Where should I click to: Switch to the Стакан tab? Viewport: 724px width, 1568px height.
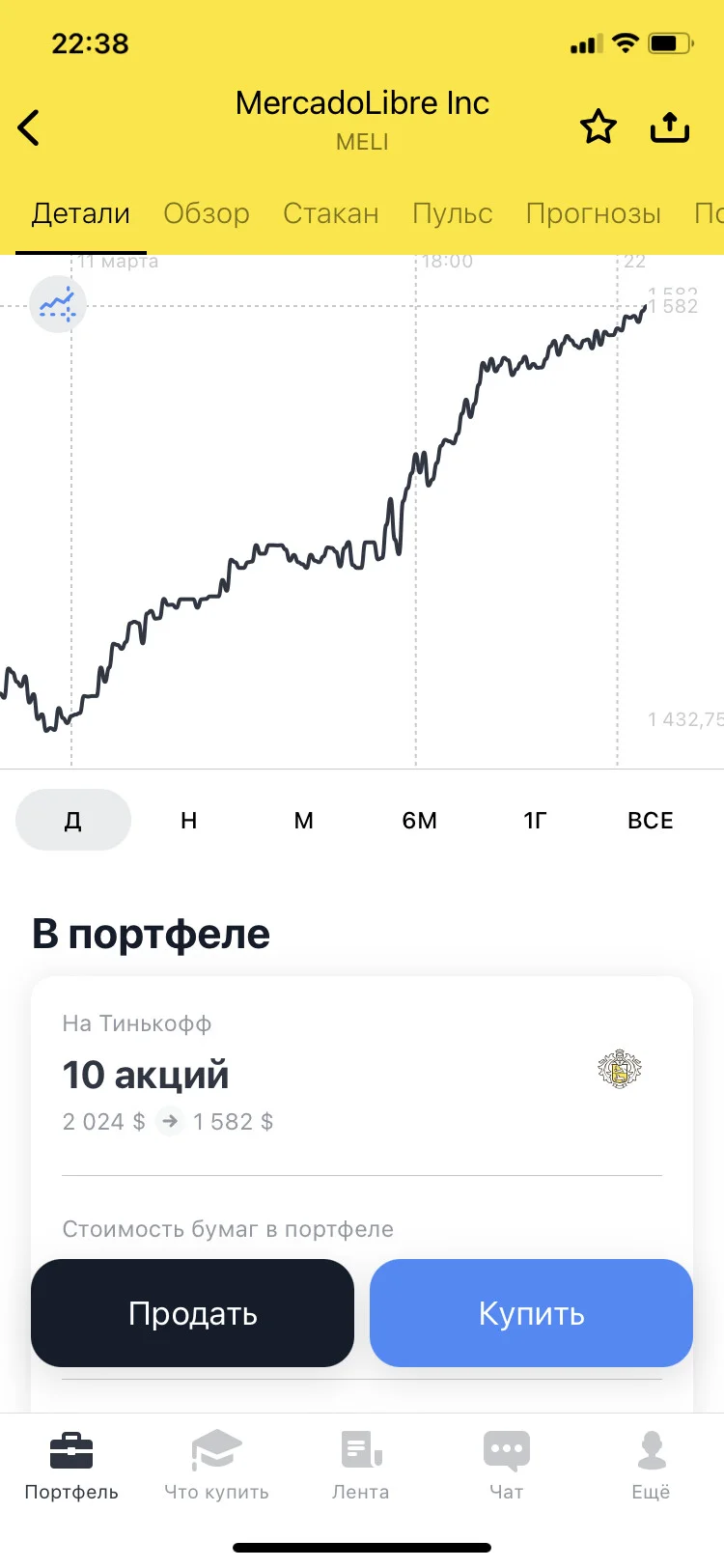[331, 213]
